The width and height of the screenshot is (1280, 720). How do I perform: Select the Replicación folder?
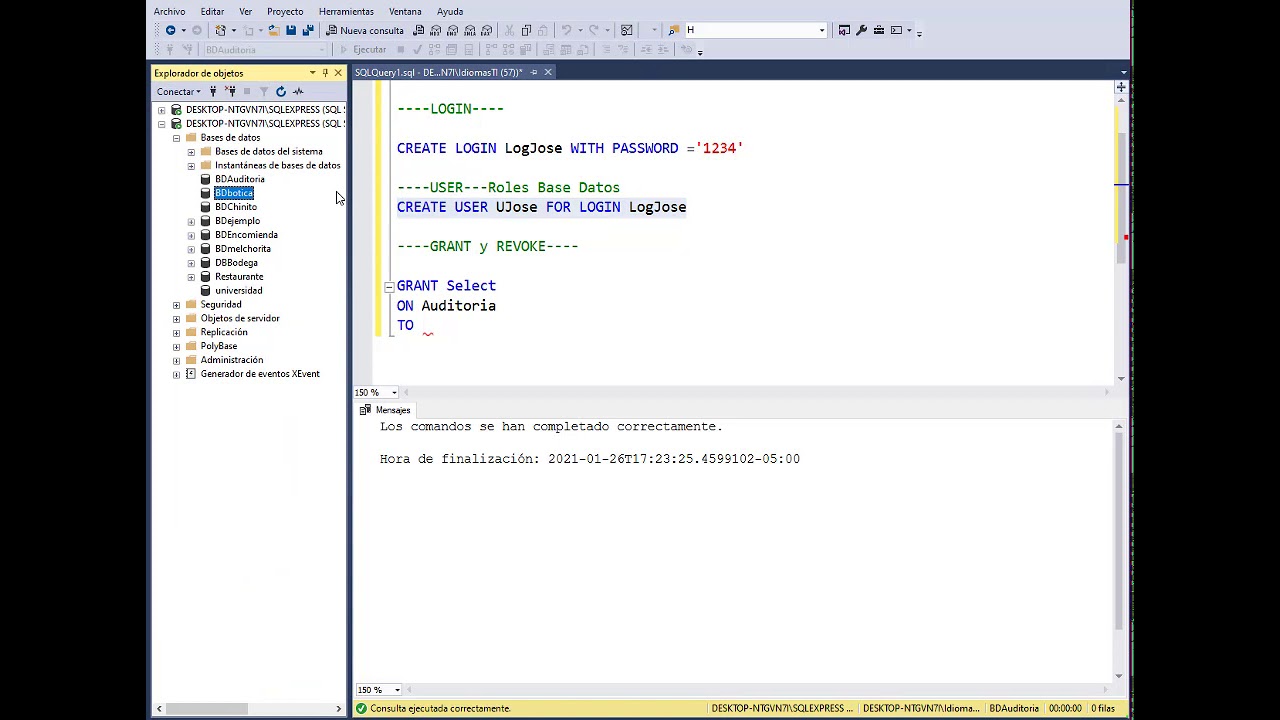pyautogui.click(x=224, y=332)
